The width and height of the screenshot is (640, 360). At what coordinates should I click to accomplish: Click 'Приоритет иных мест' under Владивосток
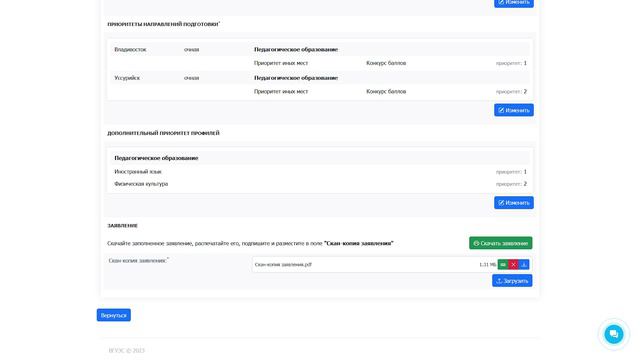coord(281,63)
